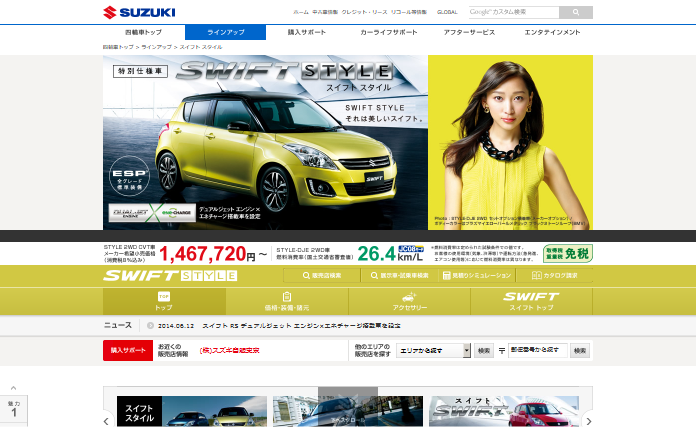This screenshot has height=427, width=696.
Task: Open the クレジット・リース link
Action: tap(364, 12)
